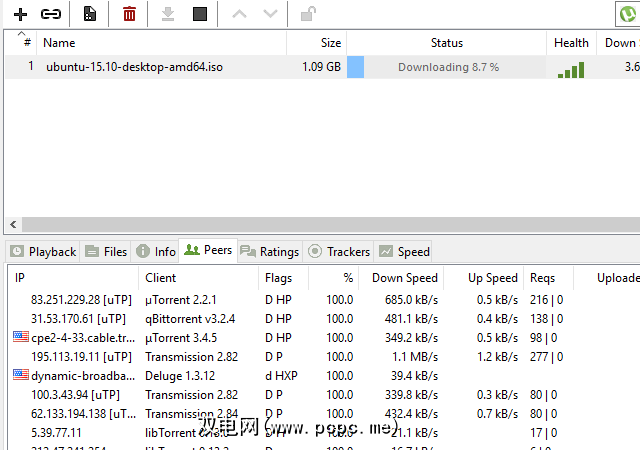The image size is (640, 450).
Task: Select peer 31.53.170.61 [uTP]
Action: pyautogui.click(x=78, y=319)
